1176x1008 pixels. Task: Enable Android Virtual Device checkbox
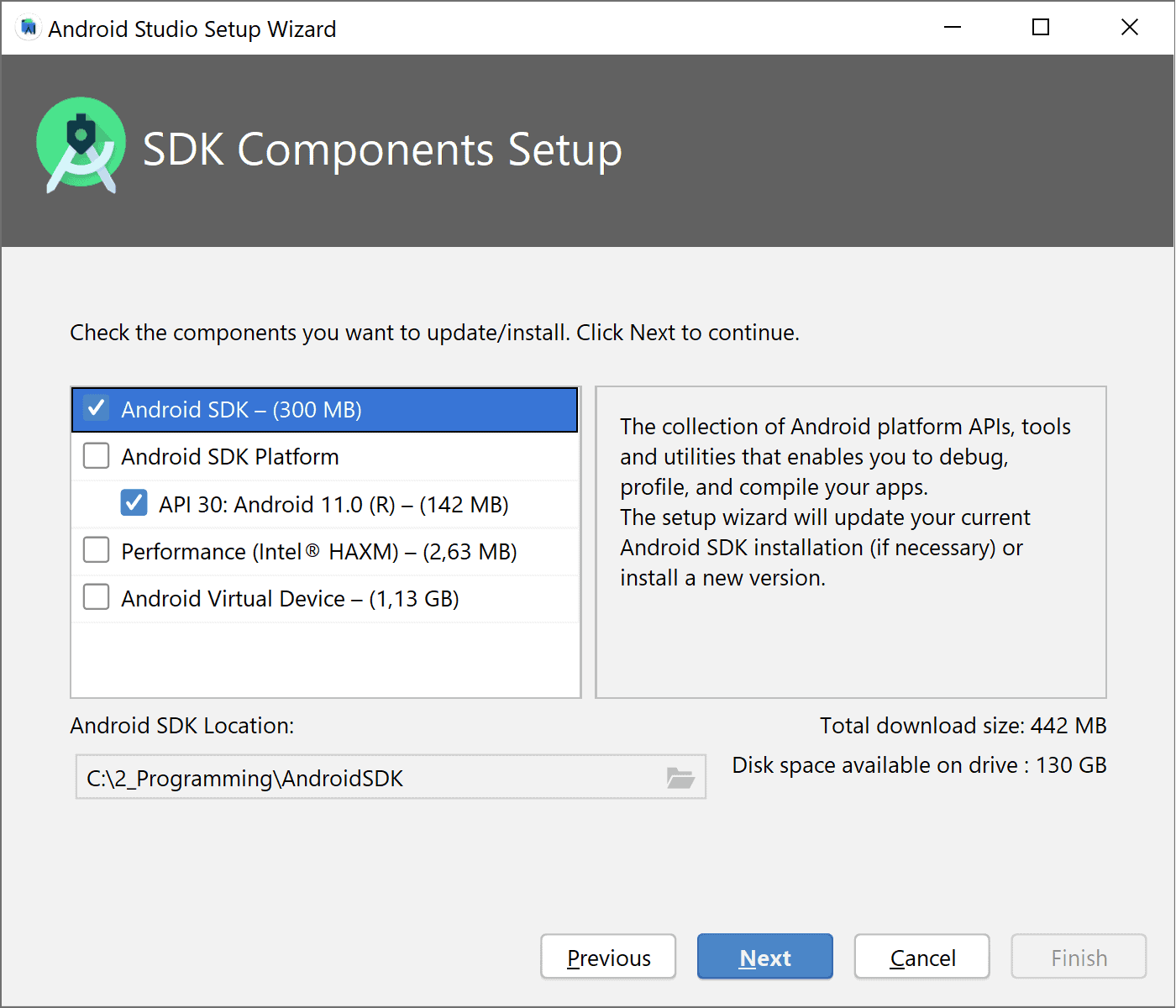(97, 598)
